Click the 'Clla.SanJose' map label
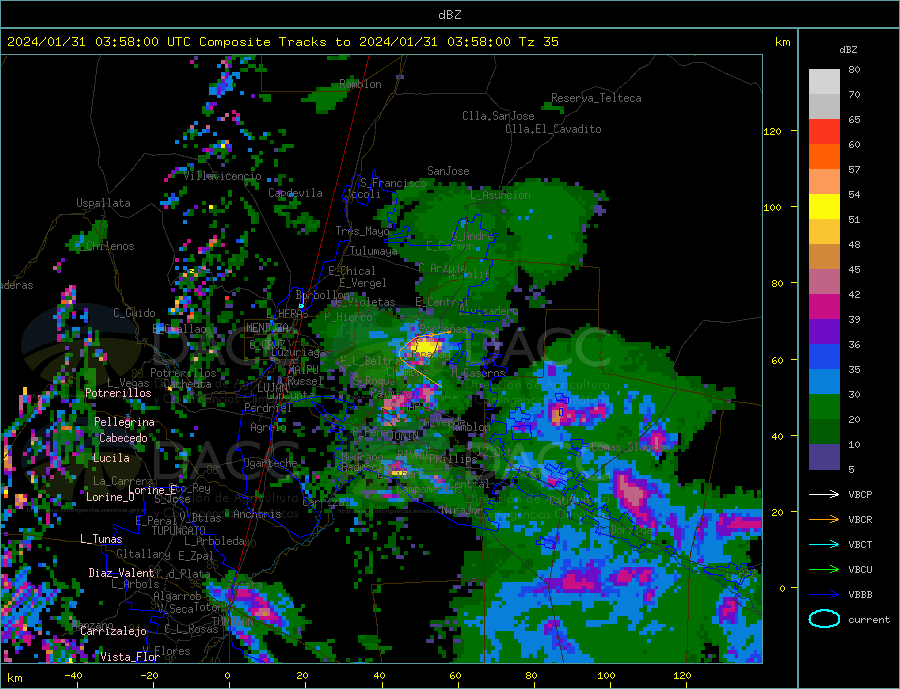 (x=498, y=116)
